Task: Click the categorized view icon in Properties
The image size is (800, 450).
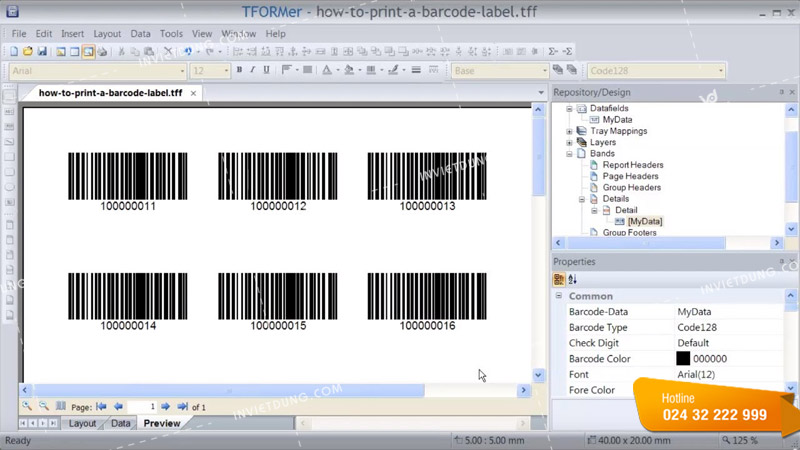Action: [559, 279]
